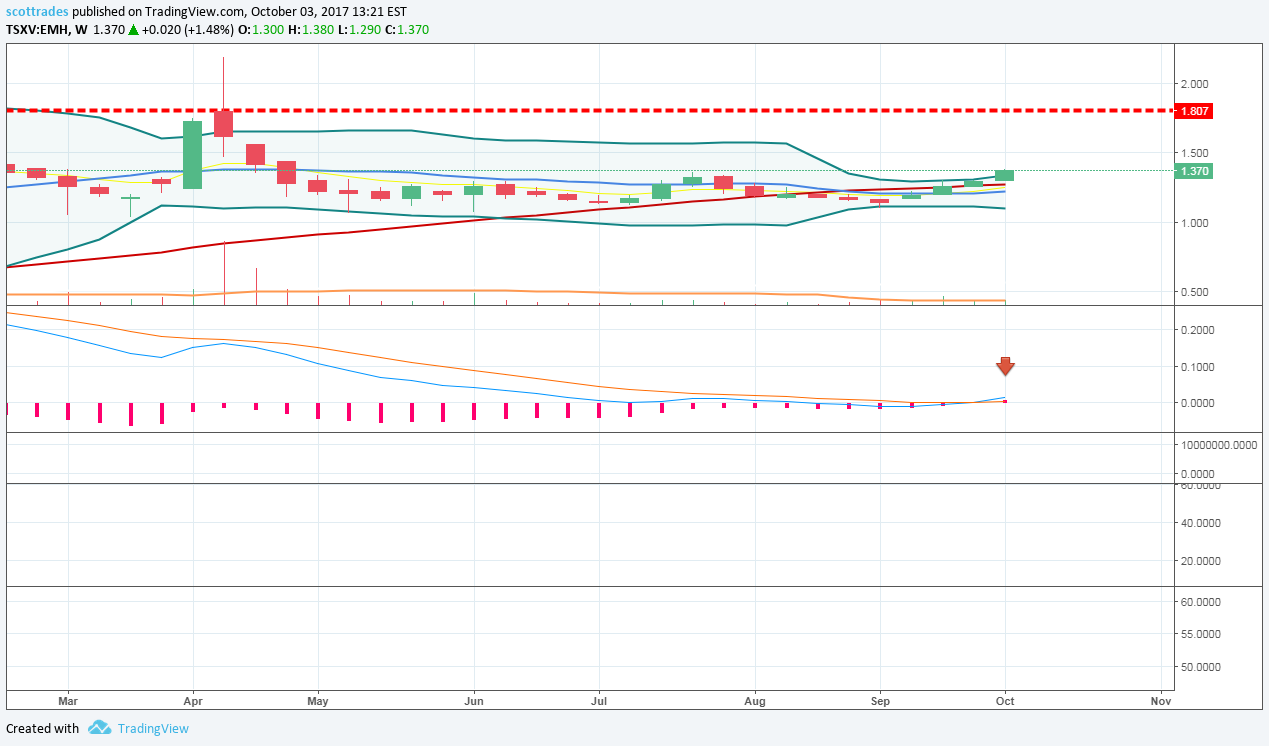This screenshot has width=1269, height=746.
Task: Click the TSXV:EMH, W symbol title
Action: click(46, 31)
